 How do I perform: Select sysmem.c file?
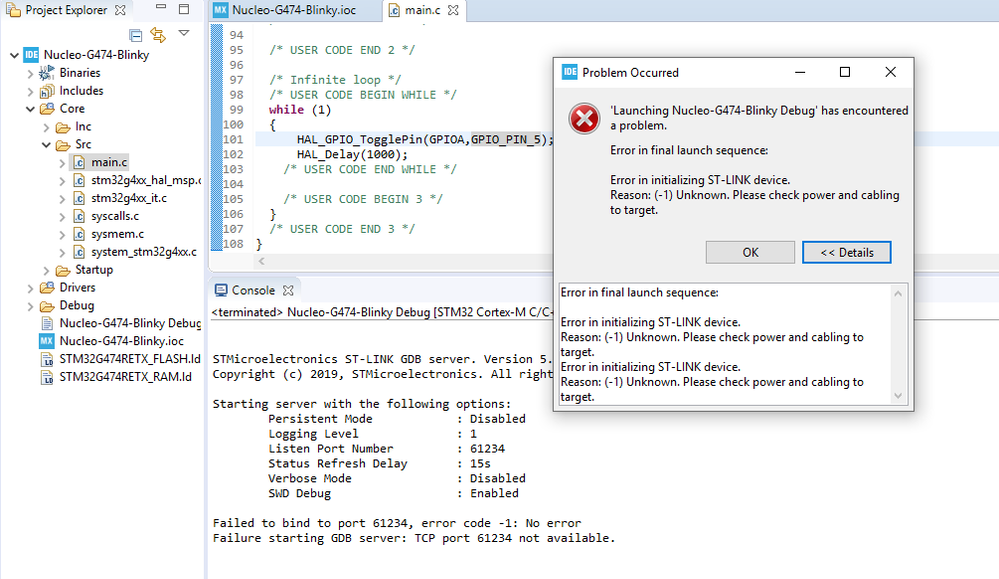click(x=117, y=234)
